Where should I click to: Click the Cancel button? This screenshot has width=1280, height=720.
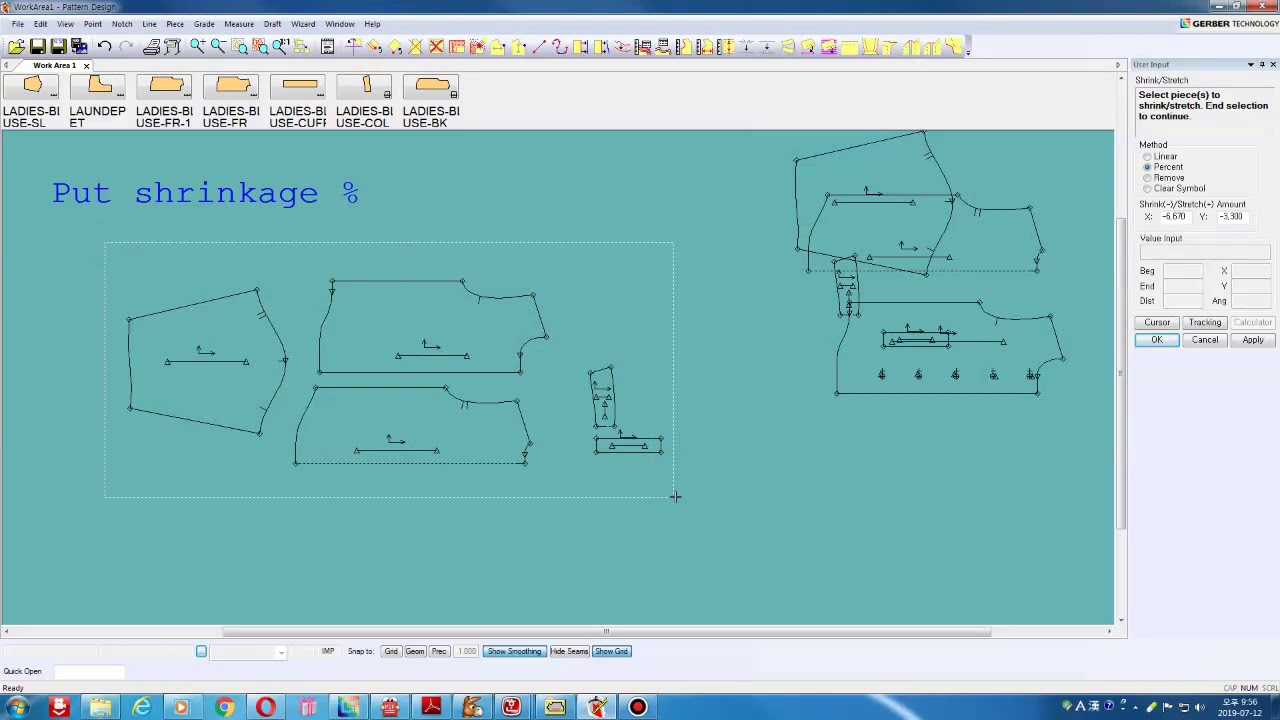click(1205, 340)
